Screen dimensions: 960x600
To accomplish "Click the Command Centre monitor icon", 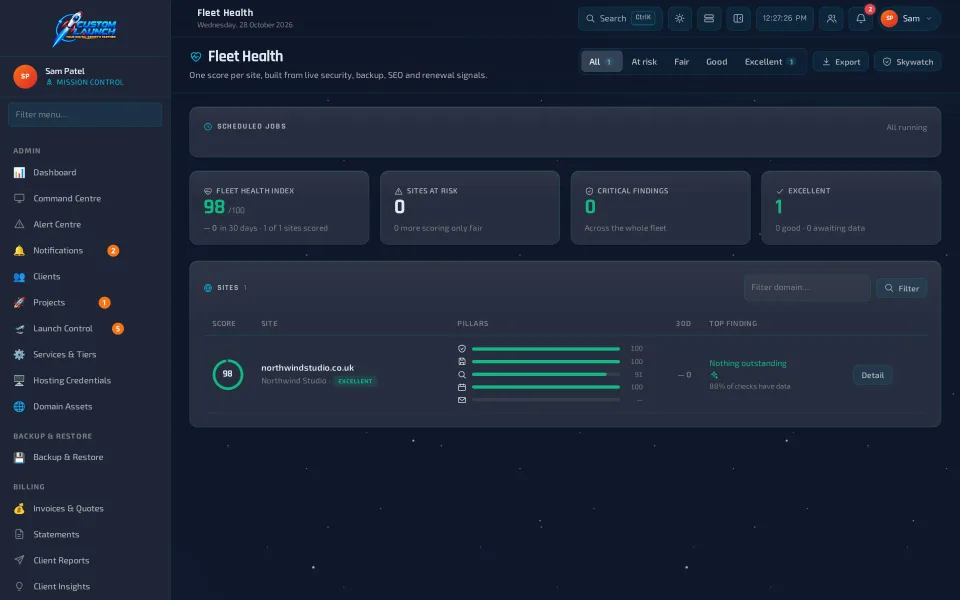I will (x=20, y=198).
